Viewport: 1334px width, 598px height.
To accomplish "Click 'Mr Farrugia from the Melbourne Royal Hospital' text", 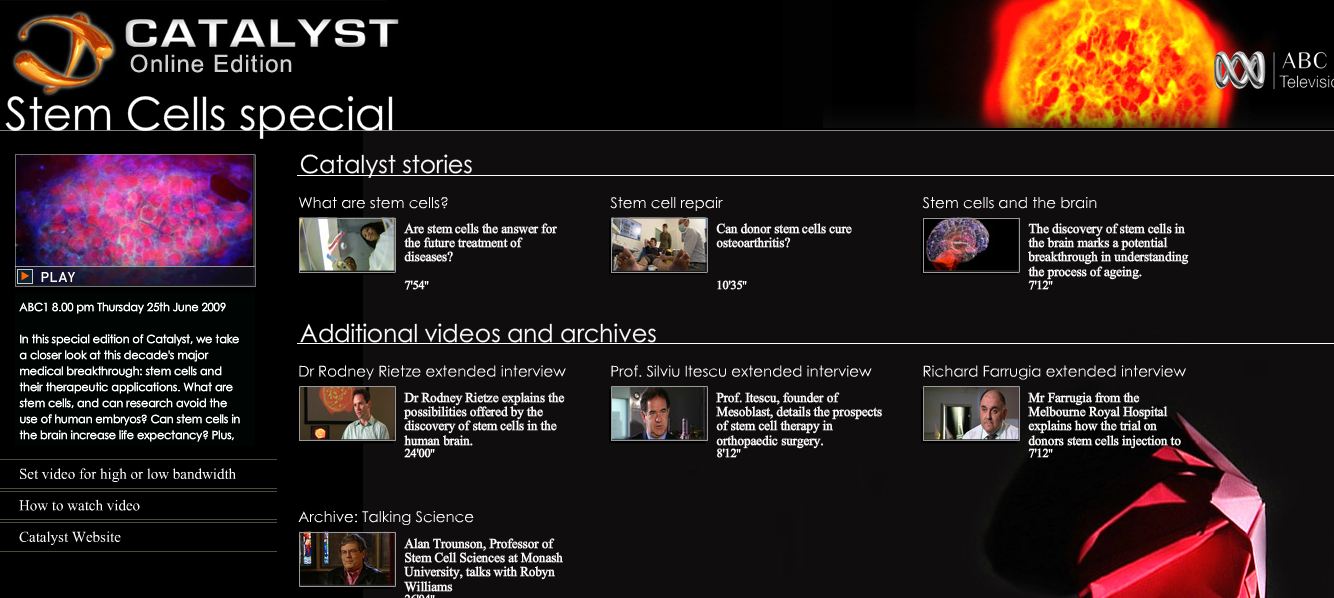I will (x=1104, y=419).
